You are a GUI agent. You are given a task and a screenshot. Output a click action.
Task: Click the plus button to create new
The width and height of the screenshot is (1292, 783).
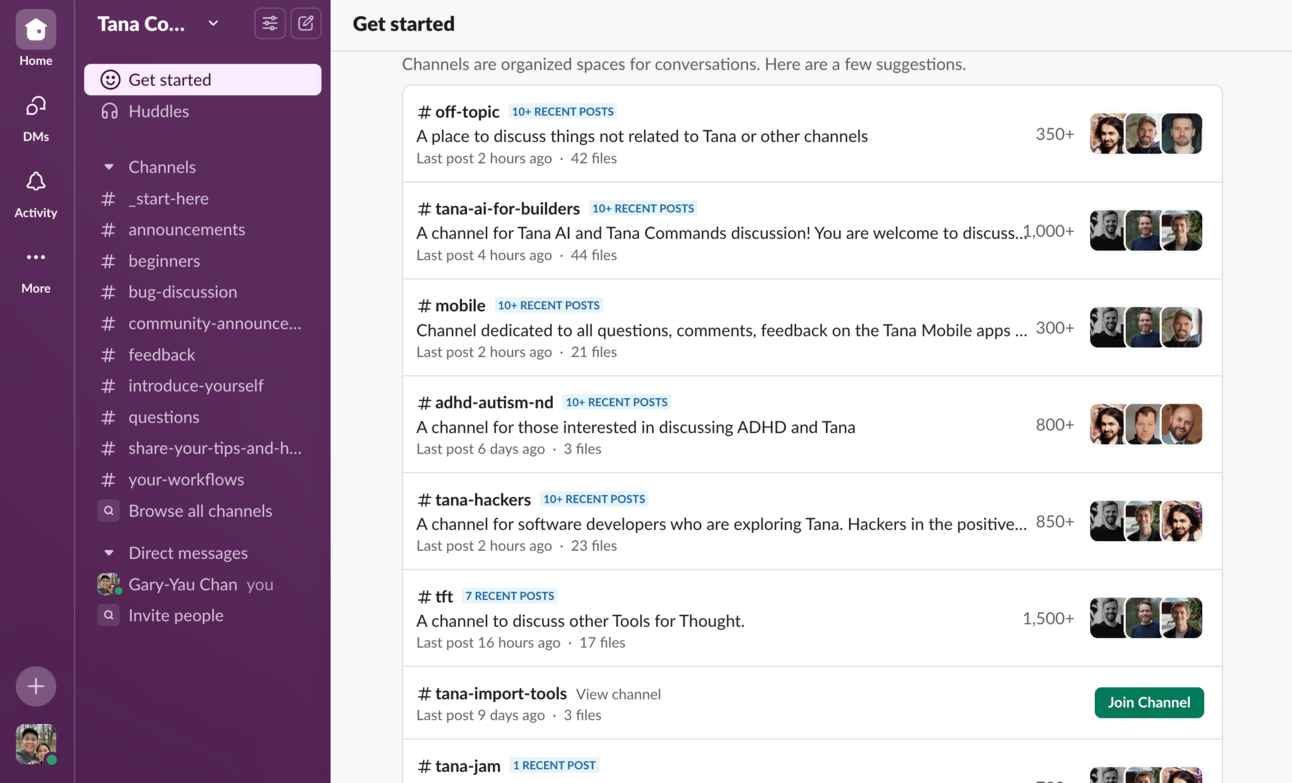tap(36, 686)
